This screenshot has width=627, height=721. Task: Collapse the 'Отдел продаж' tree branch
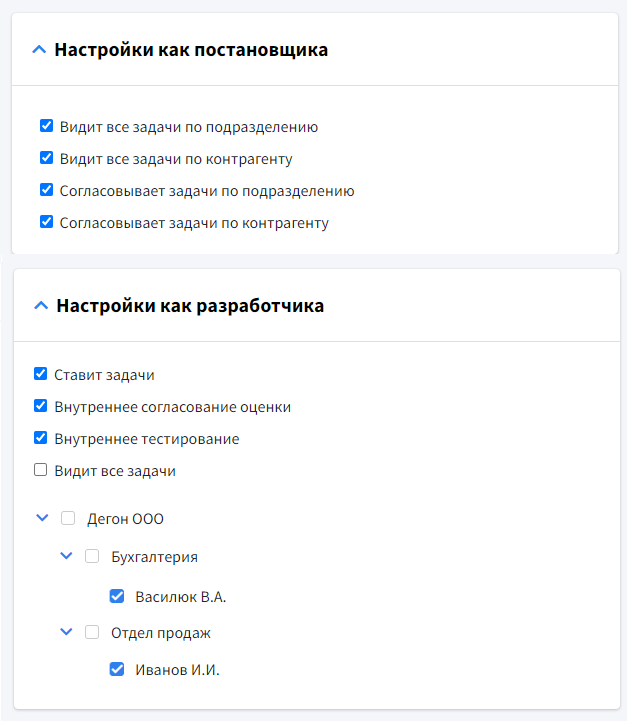click(67, 632)
